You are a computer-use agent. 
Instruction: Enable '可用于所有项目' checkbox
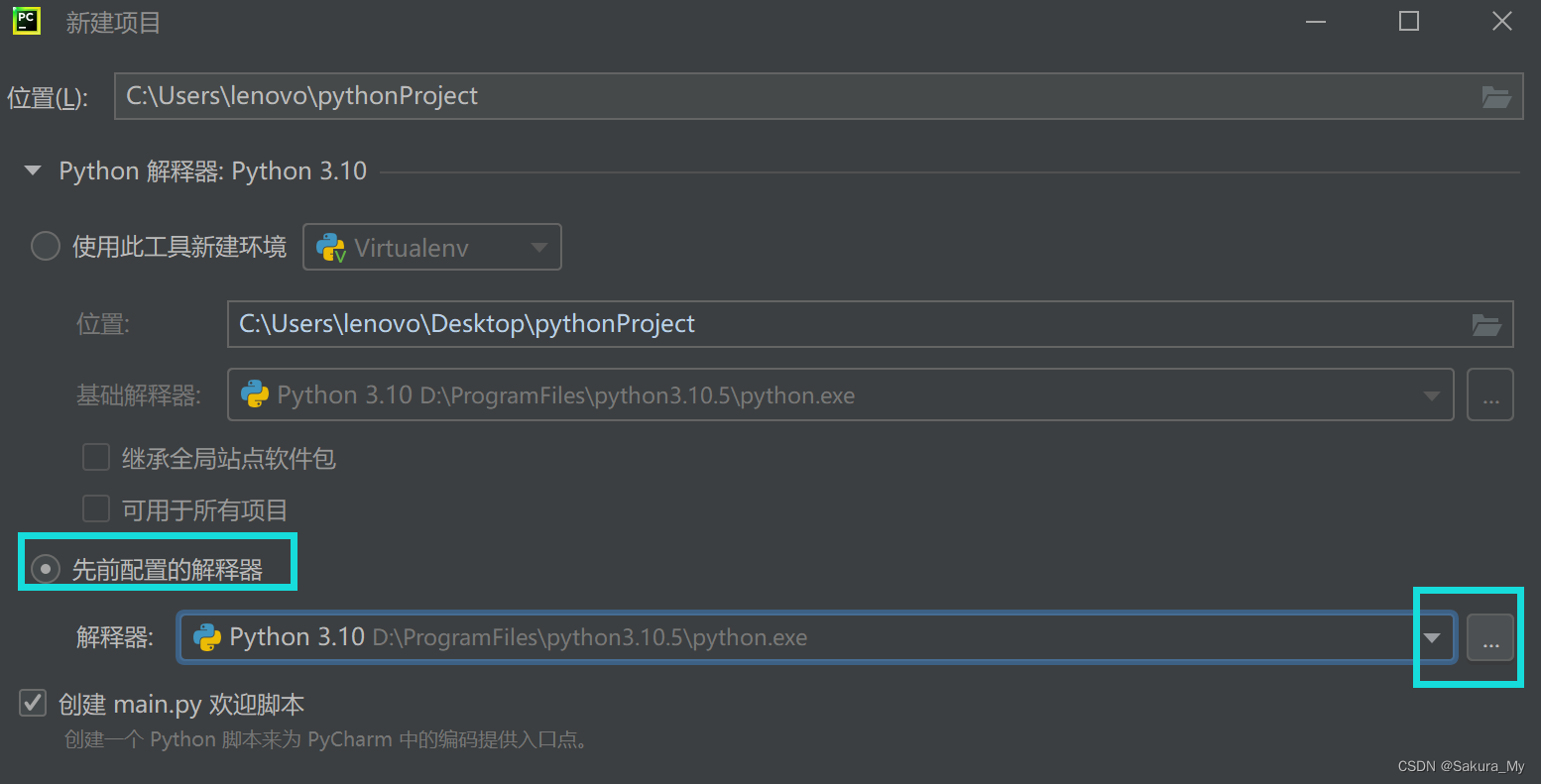tap(96, 508)
